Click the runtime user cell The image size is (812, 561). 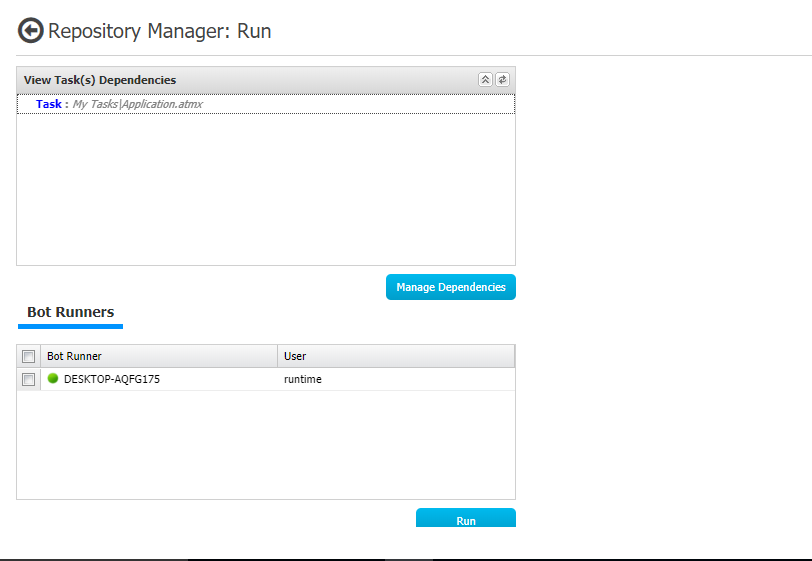(303, 379)
